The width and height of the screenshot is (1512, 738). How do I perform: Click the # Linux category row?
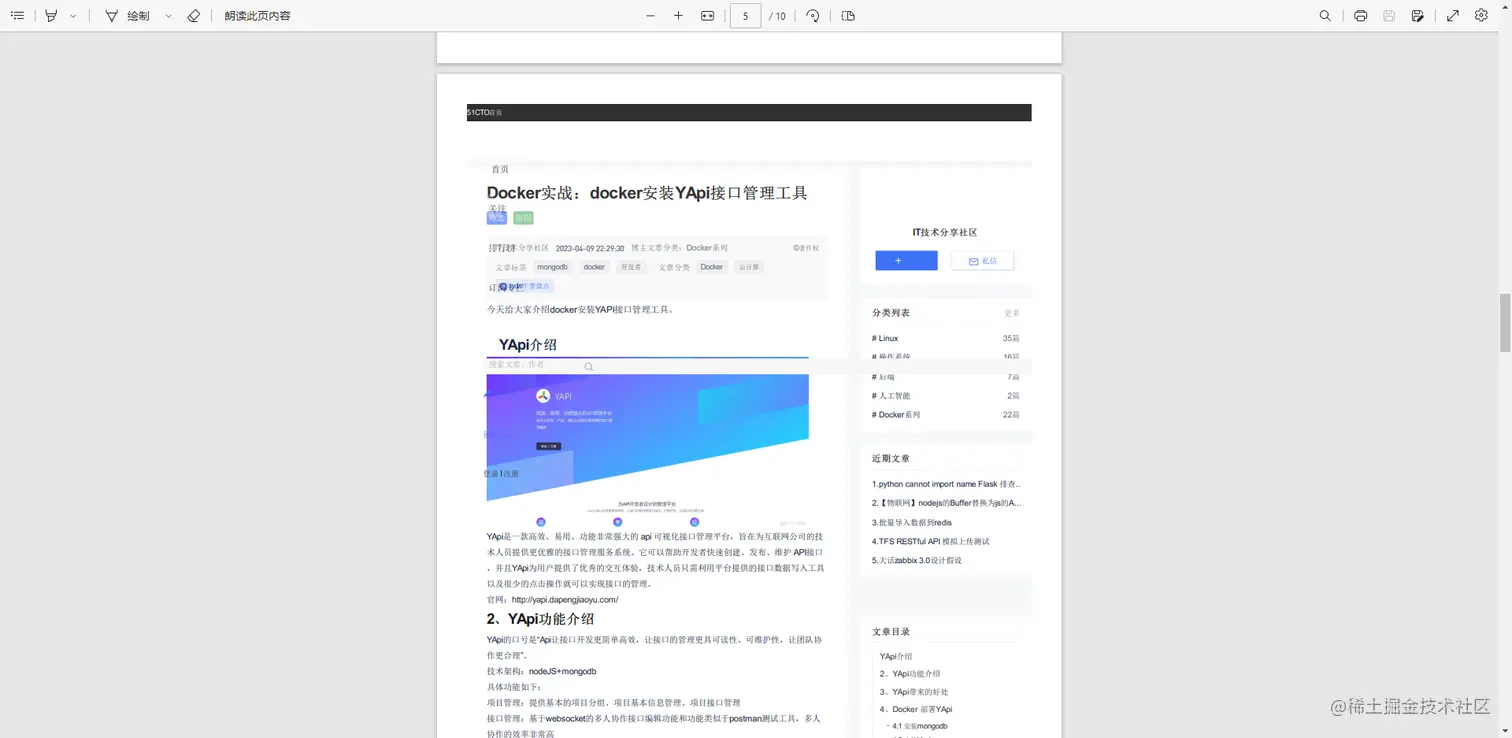(x=945, y=338)
